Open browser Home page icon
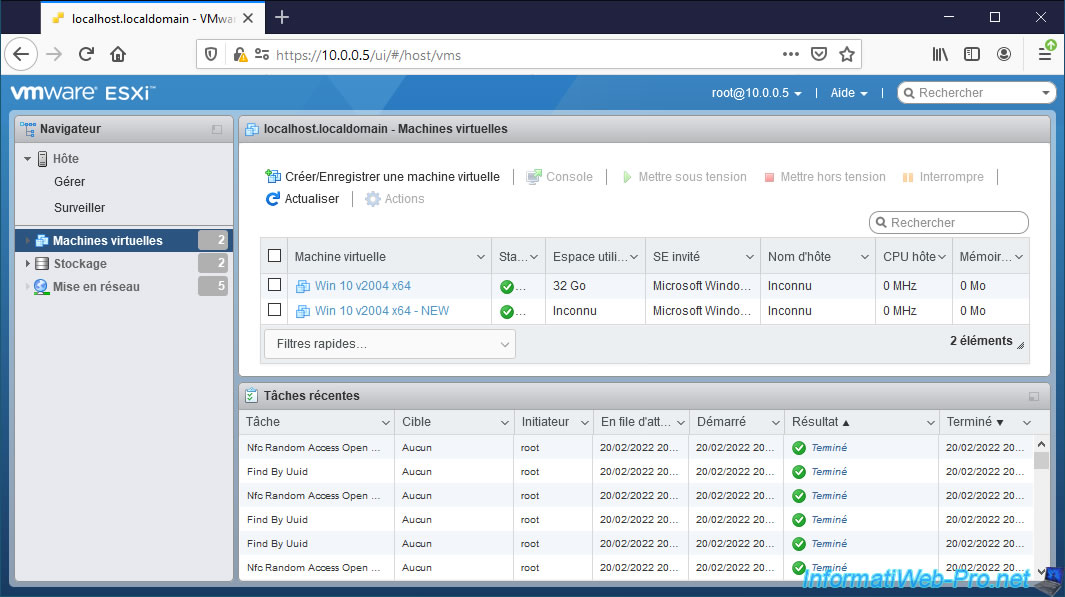Viewport: 1065px width, 597px height. click(x=118, y=54)
